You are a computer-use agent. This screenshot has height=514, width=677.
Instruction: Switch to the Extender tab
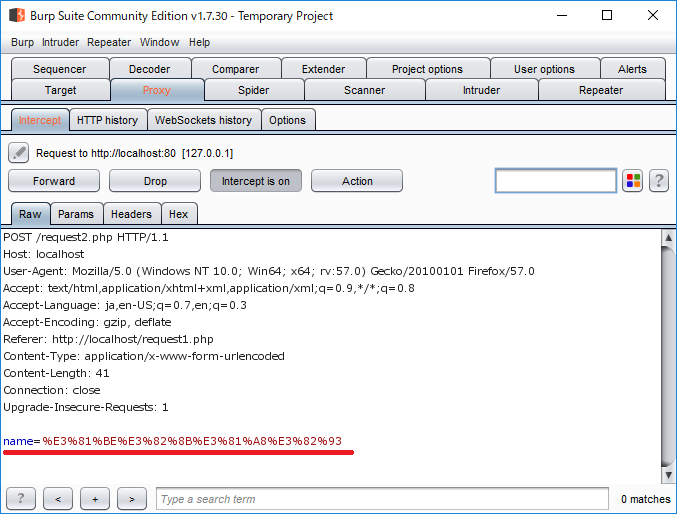[x=323, y=69]
